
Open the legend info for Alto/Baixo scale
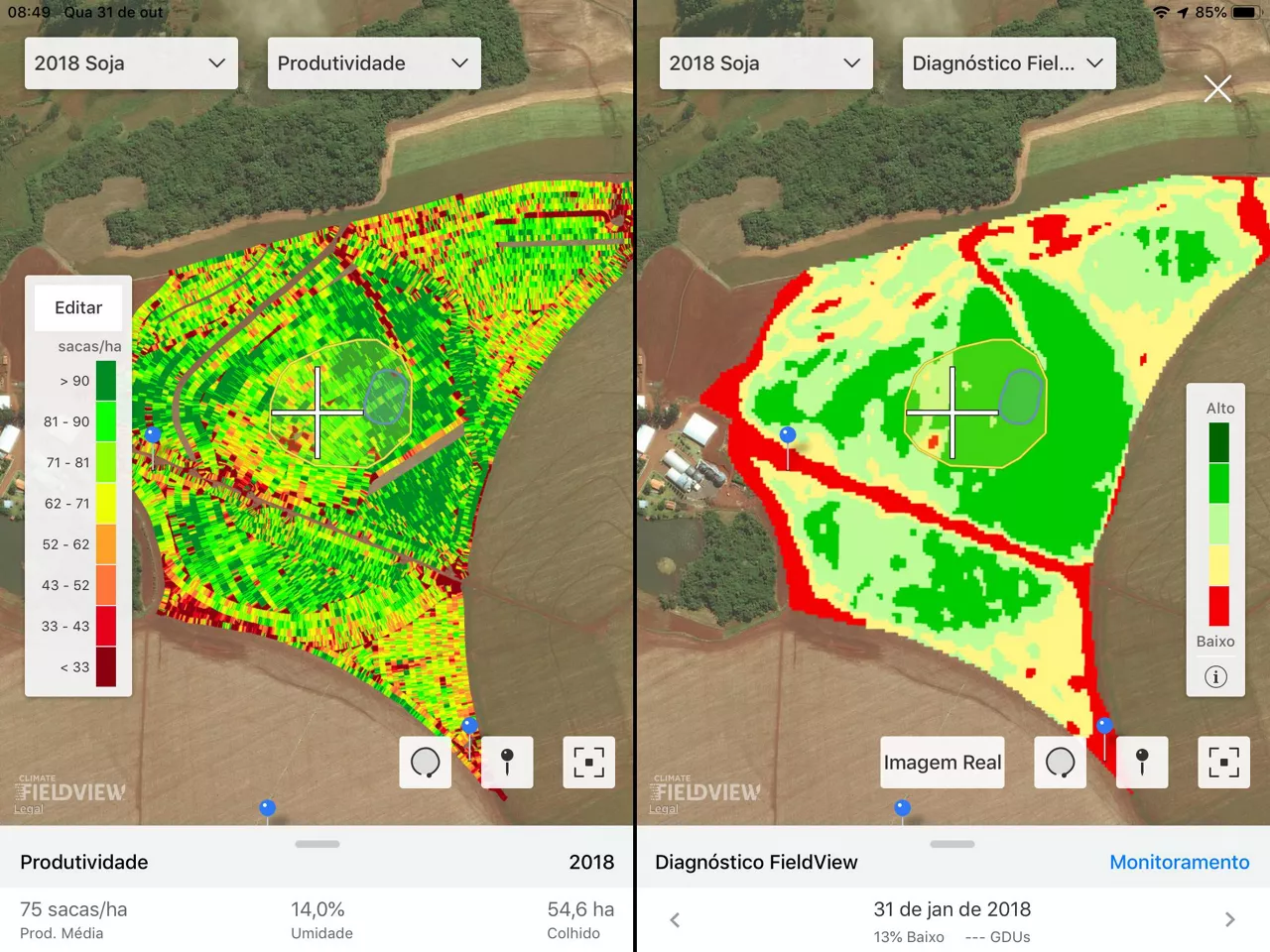coord(1215,676)
